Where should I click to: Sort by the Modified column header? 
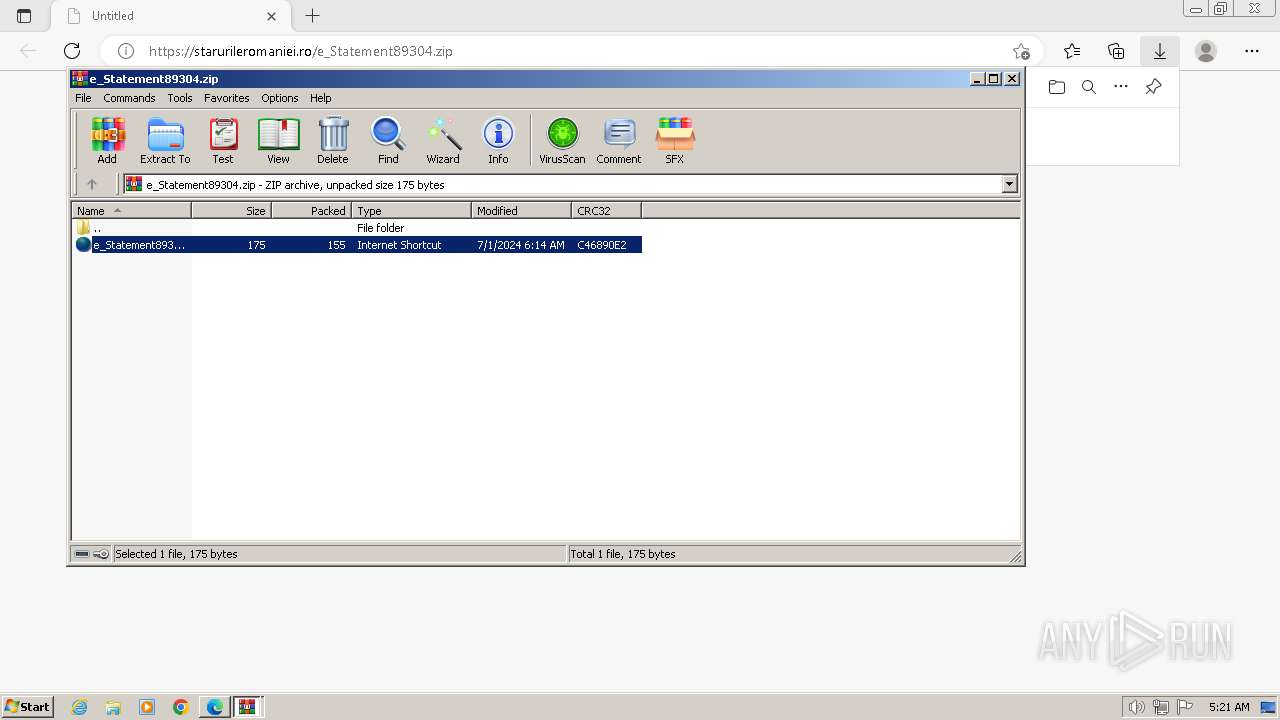click(522, 210)
